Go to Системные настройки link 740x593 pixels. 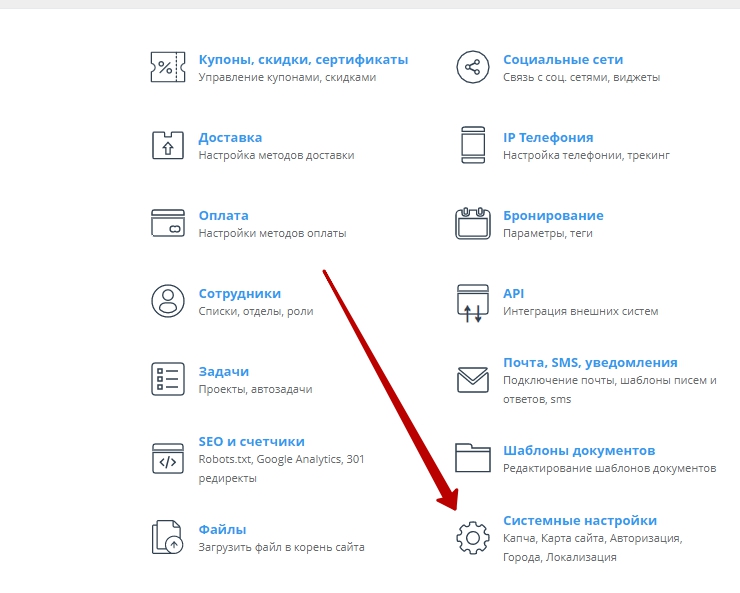tap(580, 521)
